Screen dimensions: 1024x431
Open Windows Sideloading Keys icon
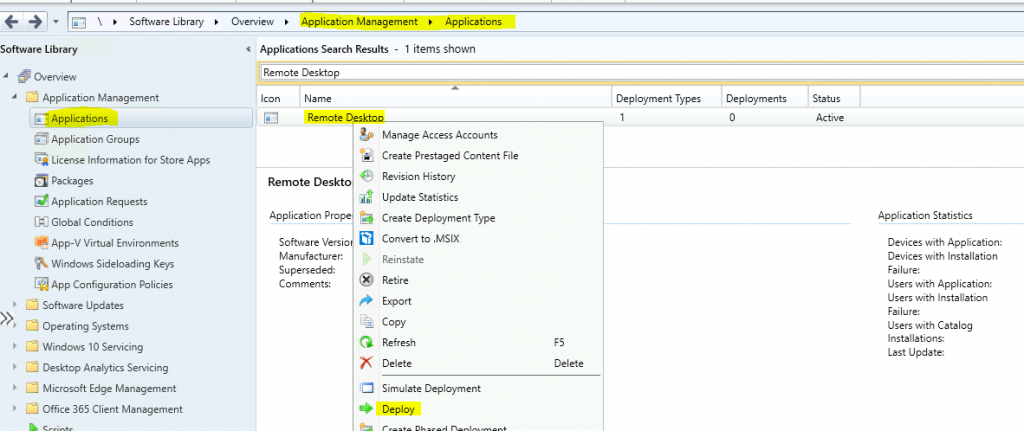(x=41, y=263)
